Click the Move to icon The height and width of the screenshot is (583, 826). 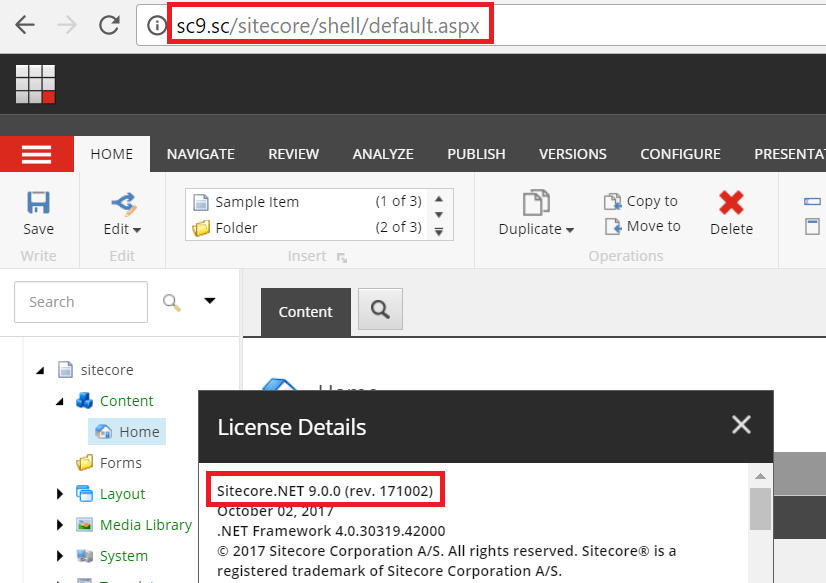click(x=613, y=227)
